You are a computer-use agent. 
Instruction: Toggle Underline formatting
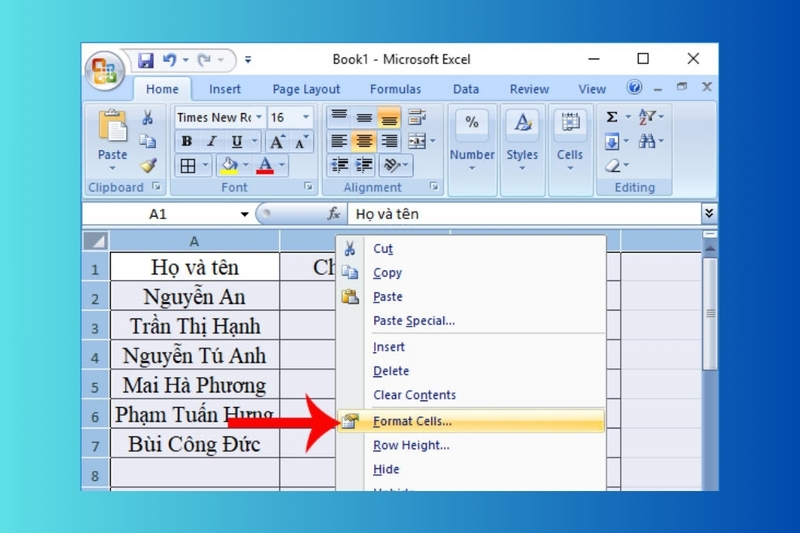pos(236,141)
